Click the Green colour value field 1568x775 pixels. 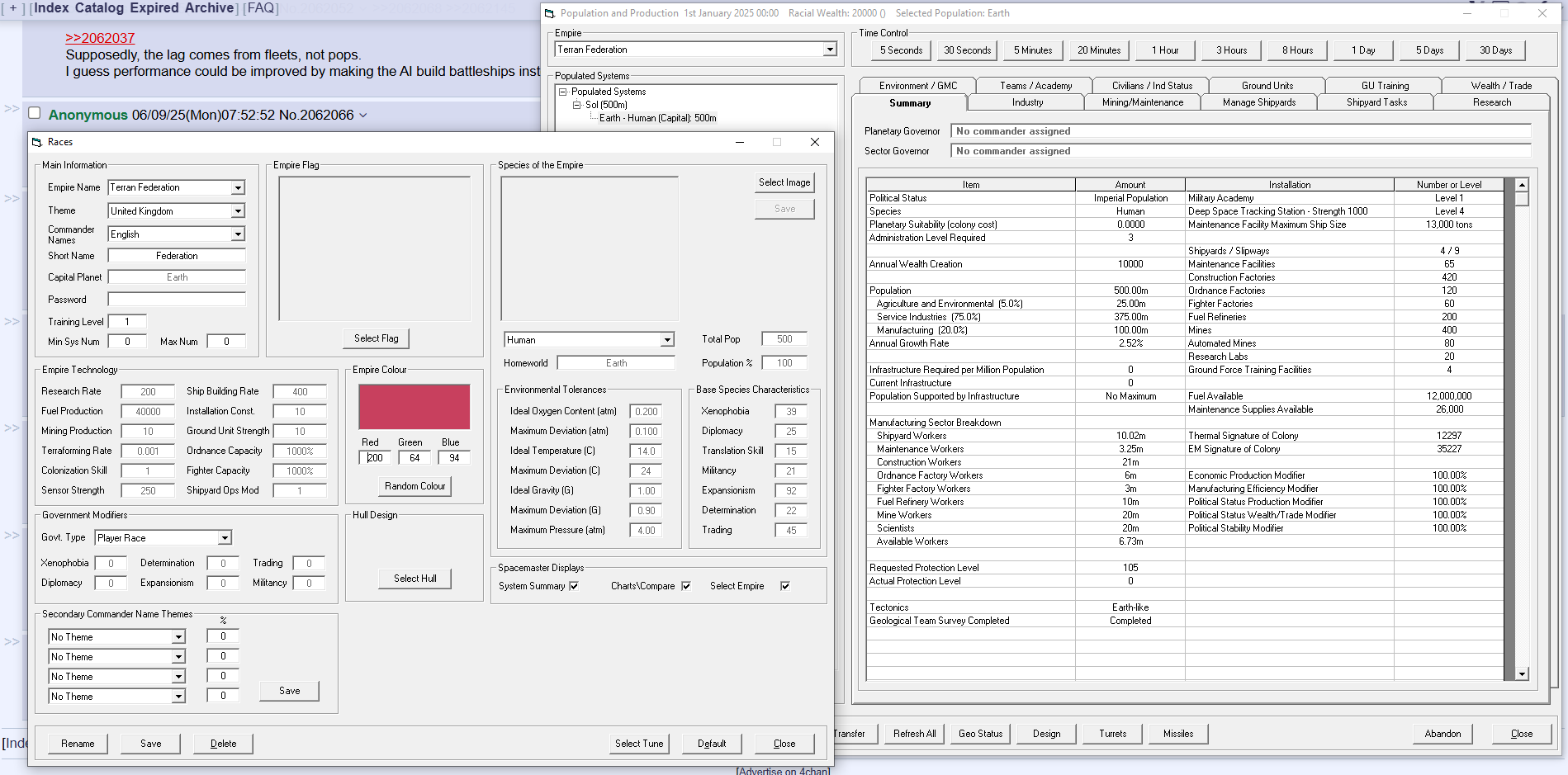tap(415, 458)
